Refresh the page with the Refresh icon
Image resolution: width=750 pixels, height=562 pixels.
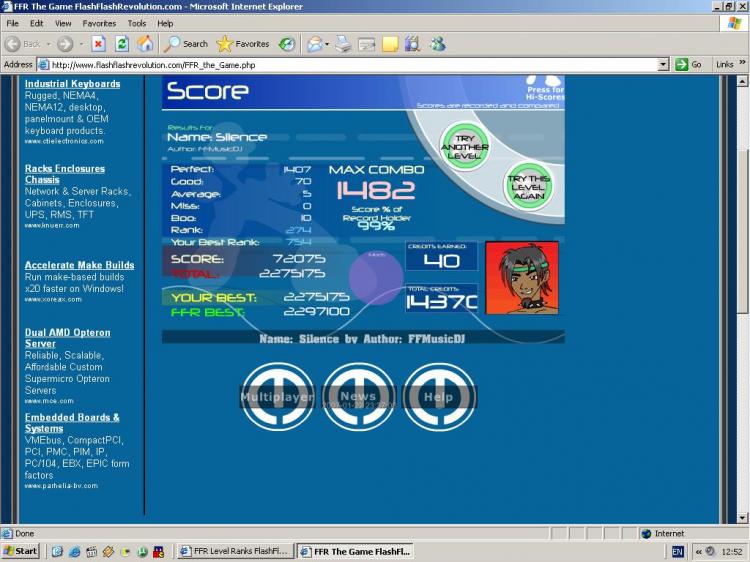[x=121, y=44]
